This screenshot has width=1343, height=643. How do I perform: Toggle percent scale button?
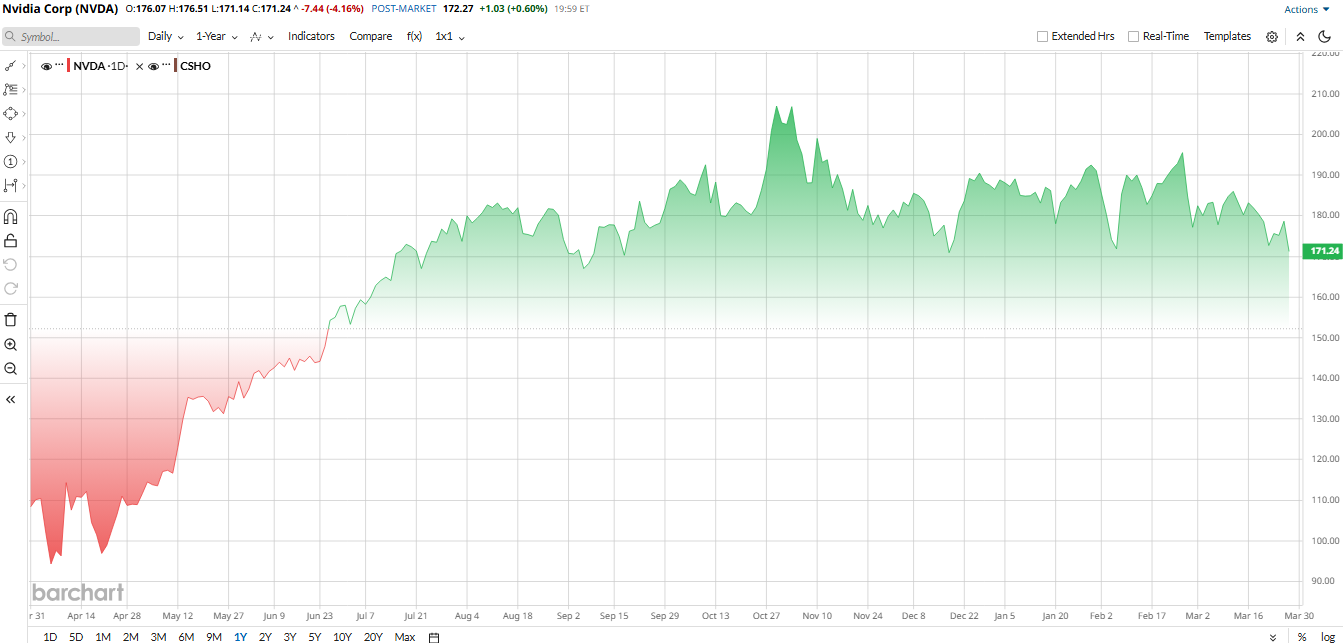click(1302, 637)
